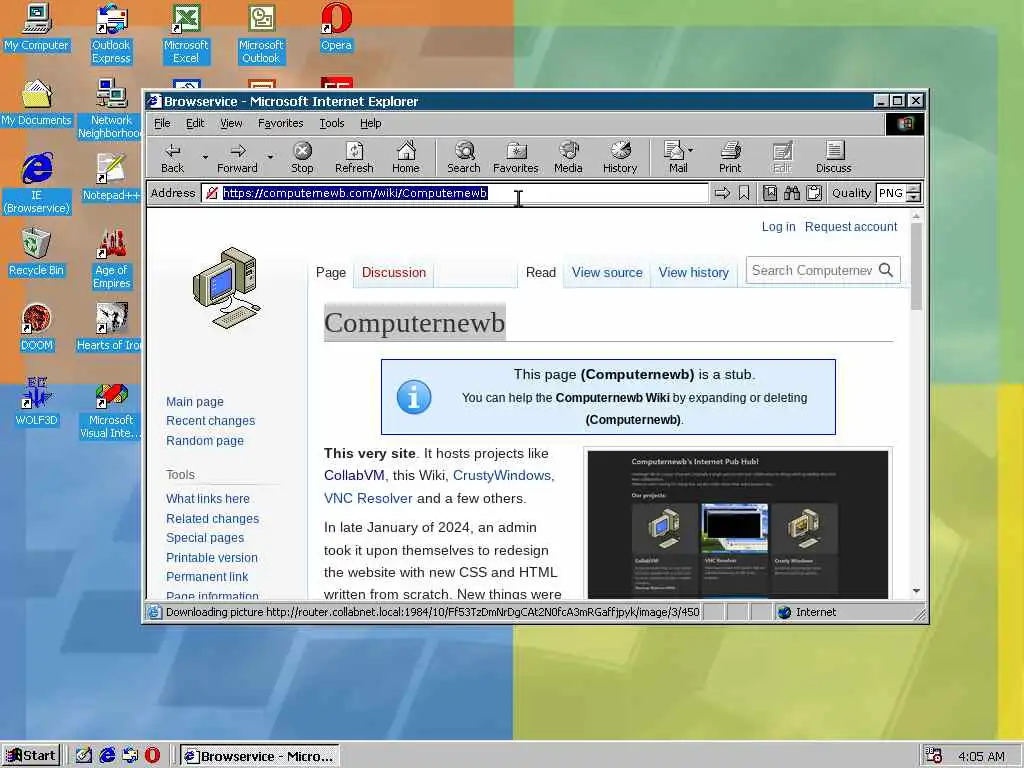The height and width of the screenshot is (768, 1024).
Task: Follow the VNC Resolver link
Action: coord(368,499)
